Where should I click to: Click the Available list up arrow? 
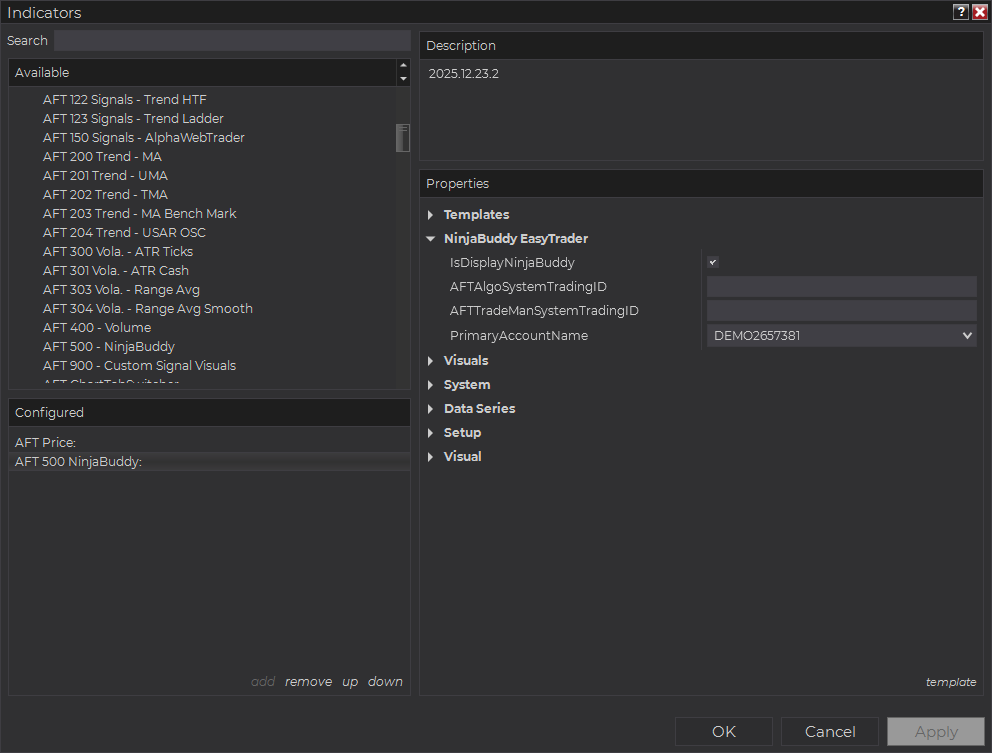coord(403,66)
